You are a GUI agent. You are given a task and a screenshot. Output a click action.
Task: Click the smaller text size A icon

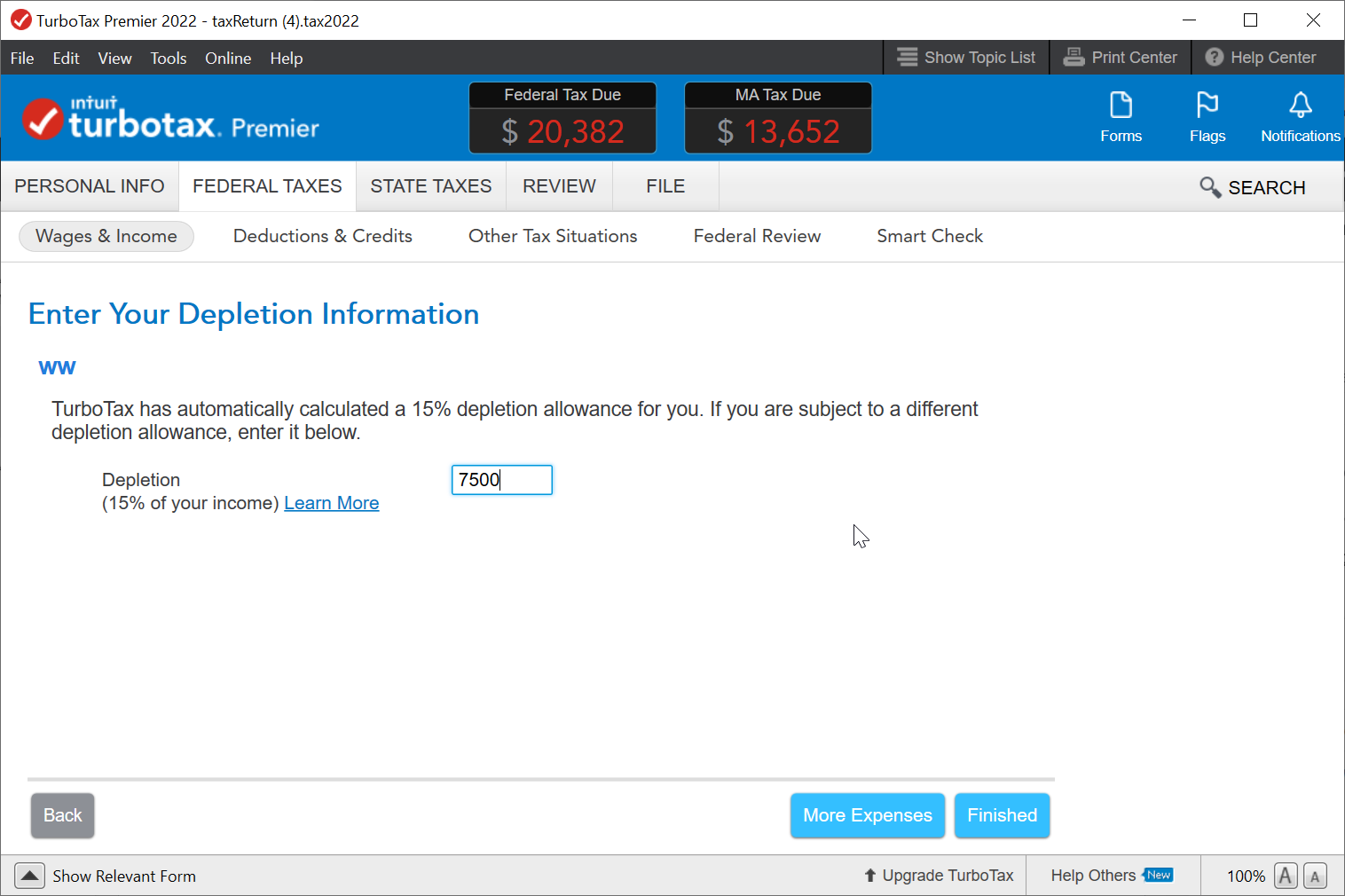coord(1315,876)
